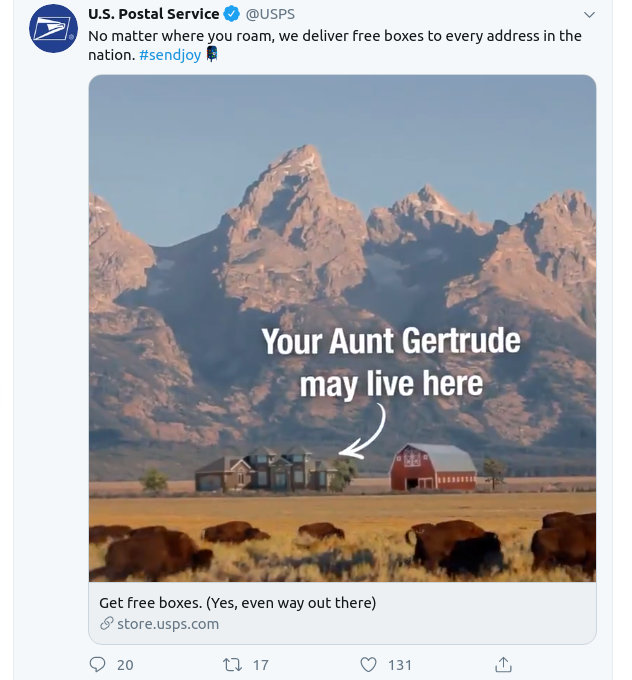Image resolution: width=632 pixels, height=680 pixels.
Task: Click the mailbox emoji after #sendjoy
Action: 211,55
